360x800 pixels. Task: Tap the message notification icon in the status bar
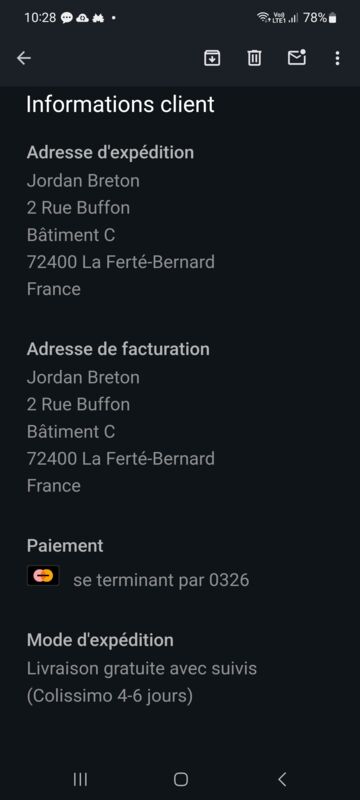coord(66,18)
